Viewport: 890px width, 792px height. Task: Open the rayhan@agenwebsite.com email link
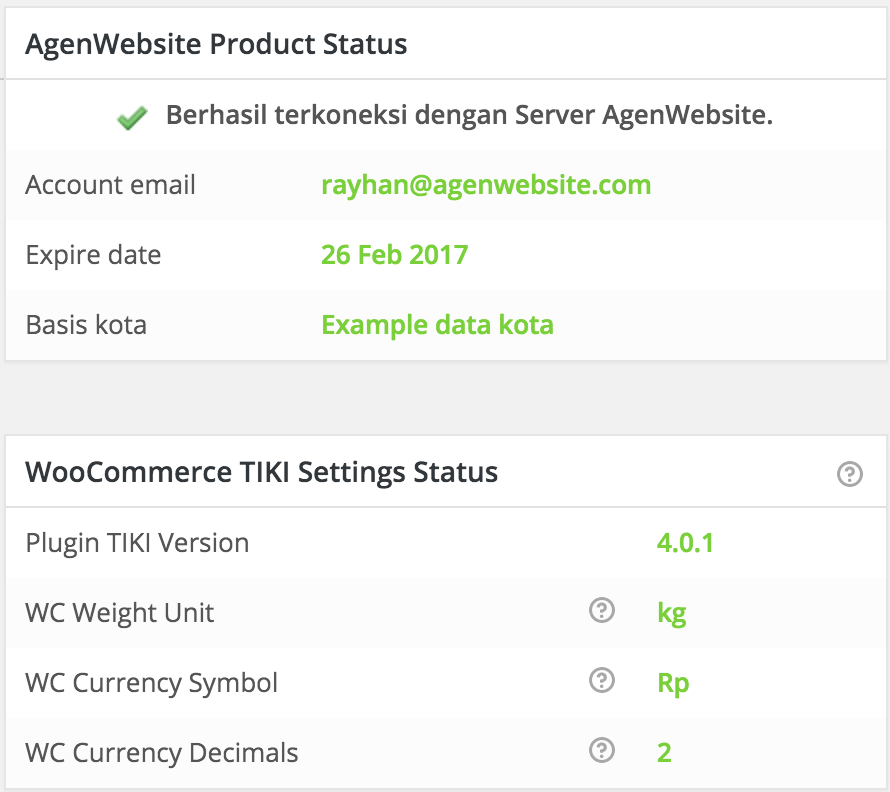click(x=486, y=185)
